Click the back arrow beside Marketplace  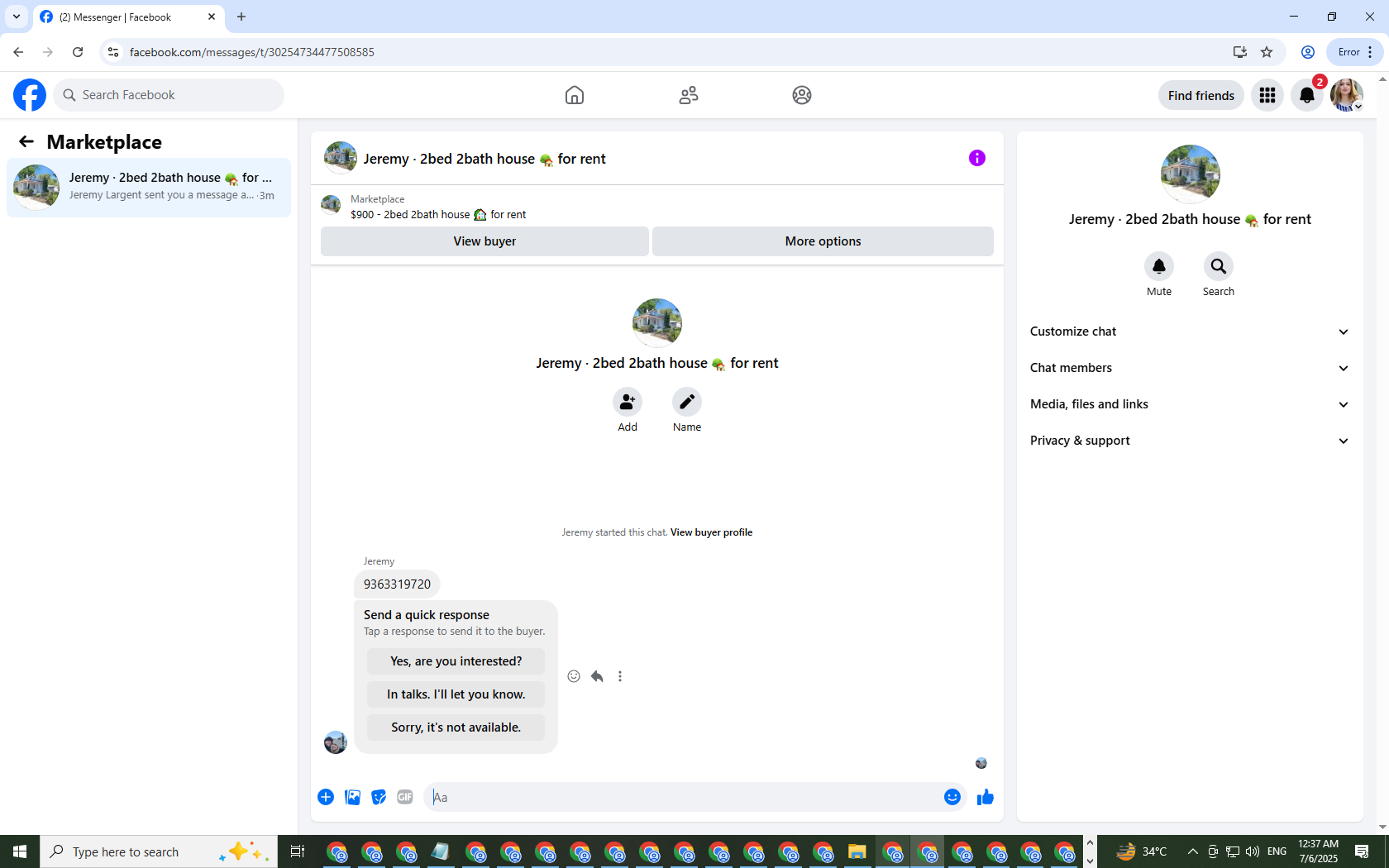coord(26,142)
